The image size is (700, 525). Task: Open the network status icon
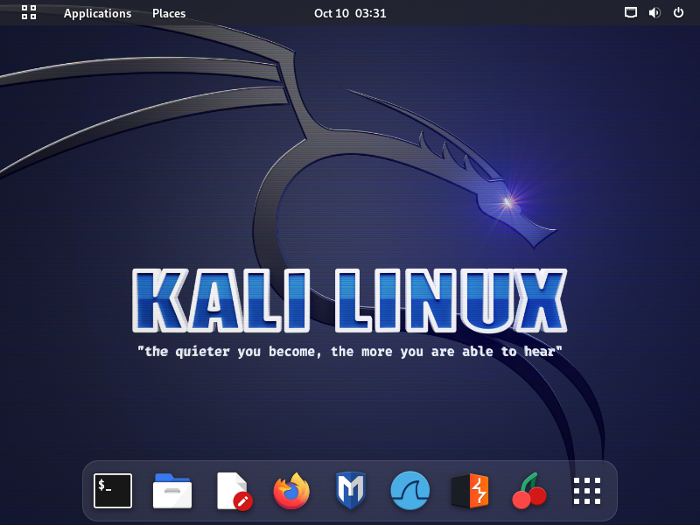click(x=630, y=12)
